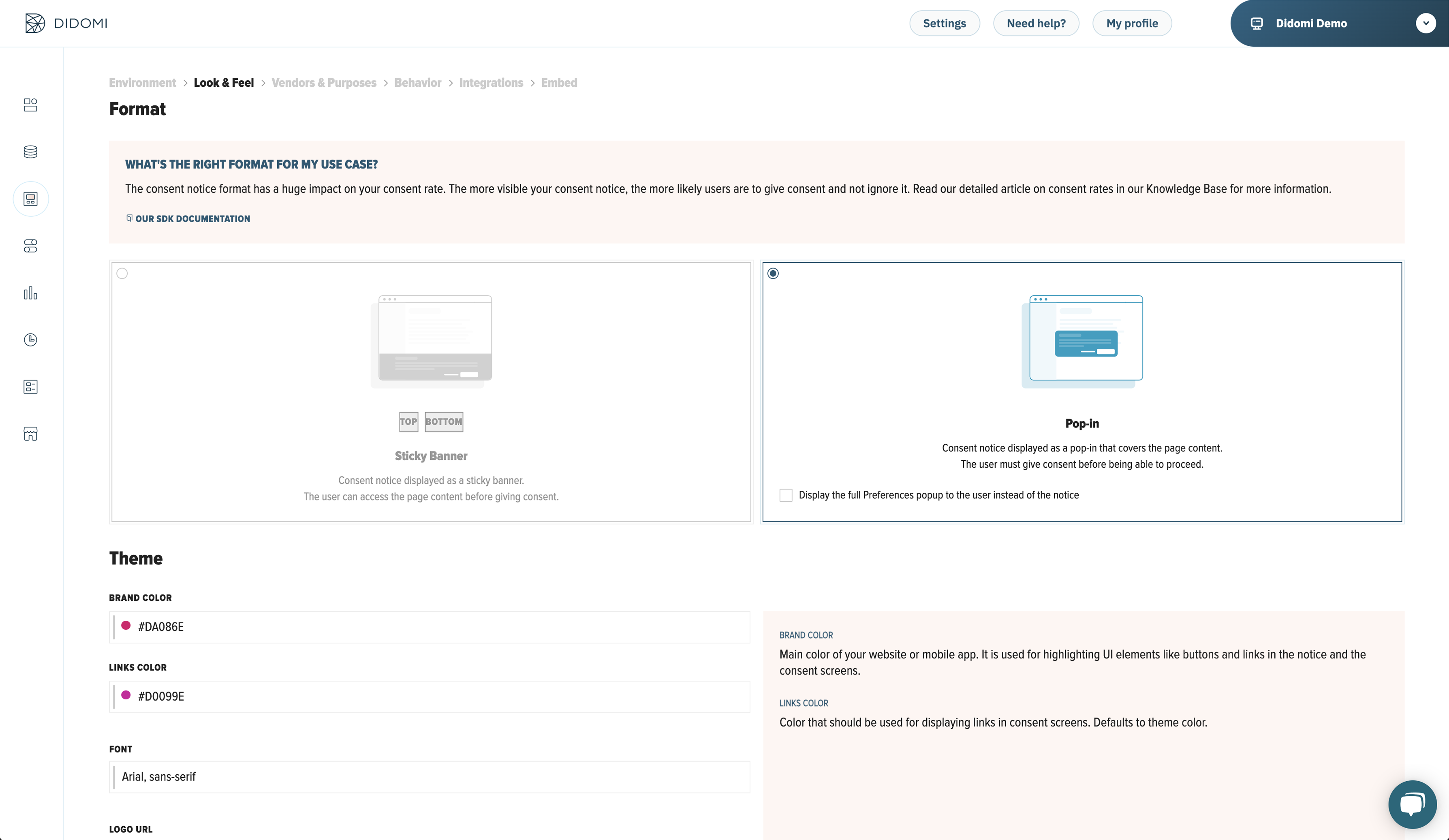Viewport: 1449px width, 840px height.
Task: Select the Sticky Banner radio button
Action: point(122,274)
